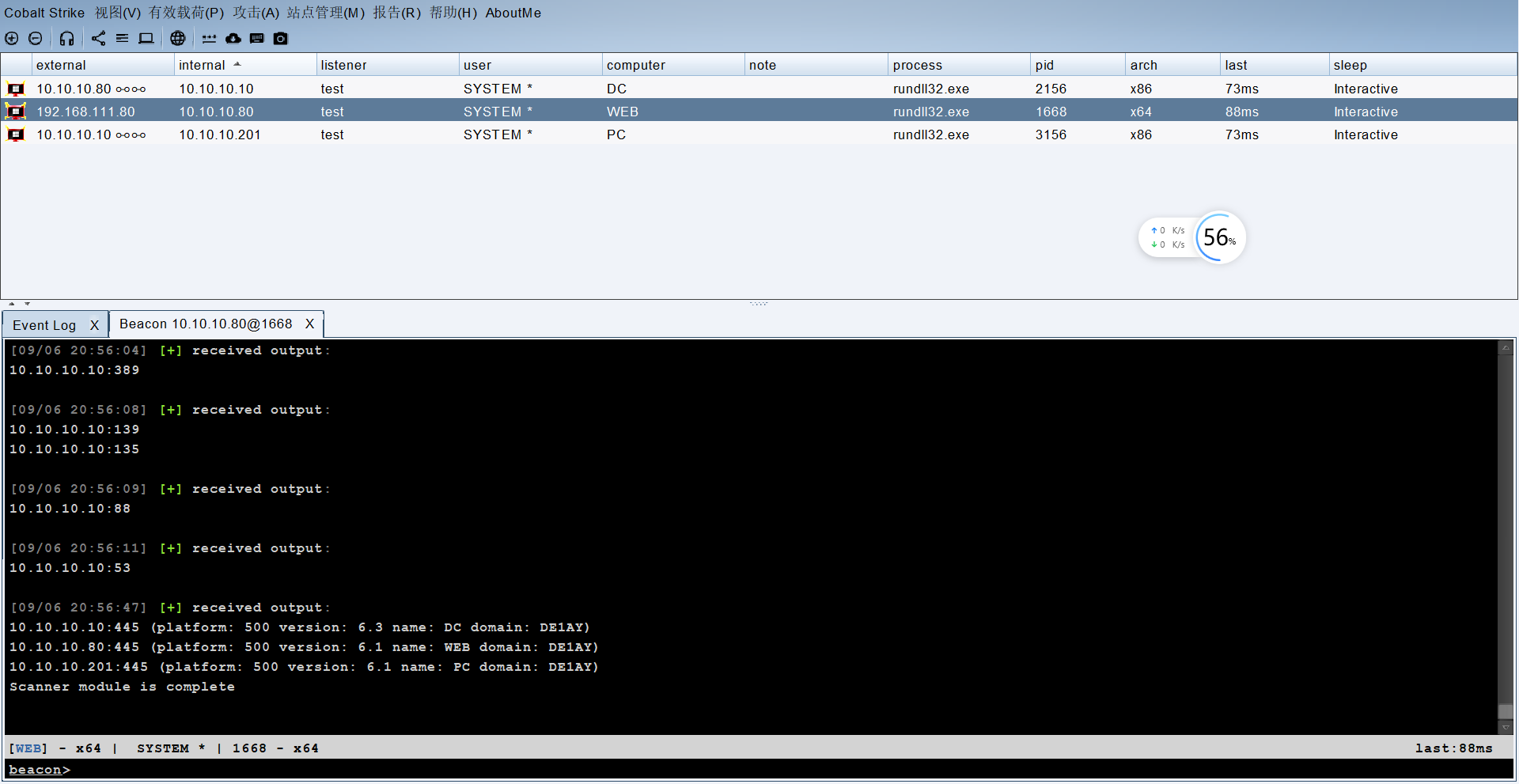Click the [WEB] status bar label
This screenshot has width=1519, height=784.
[x=28, y=748]
